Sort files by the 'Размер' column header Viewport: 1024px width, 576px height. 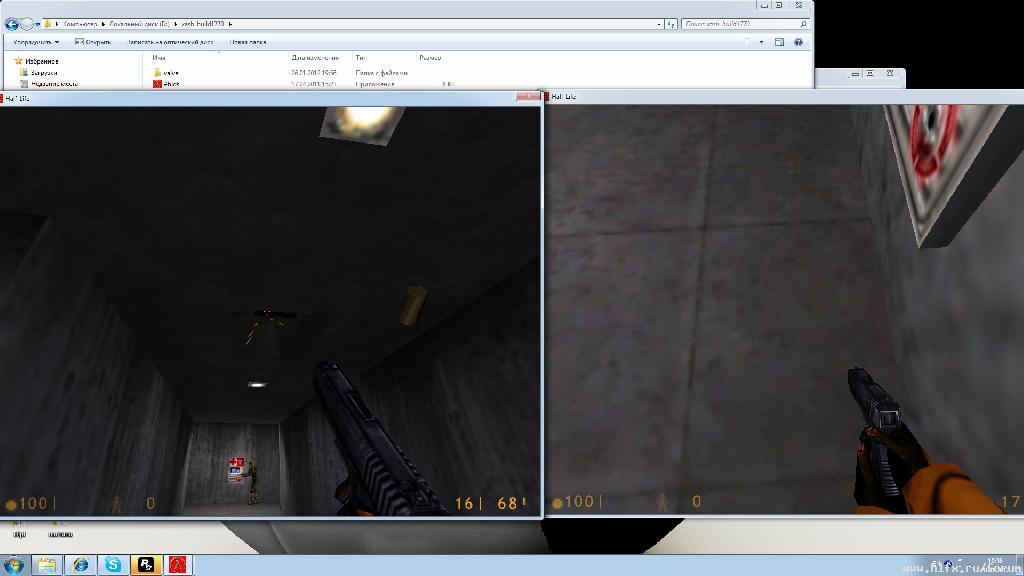(x=430, y=57)
